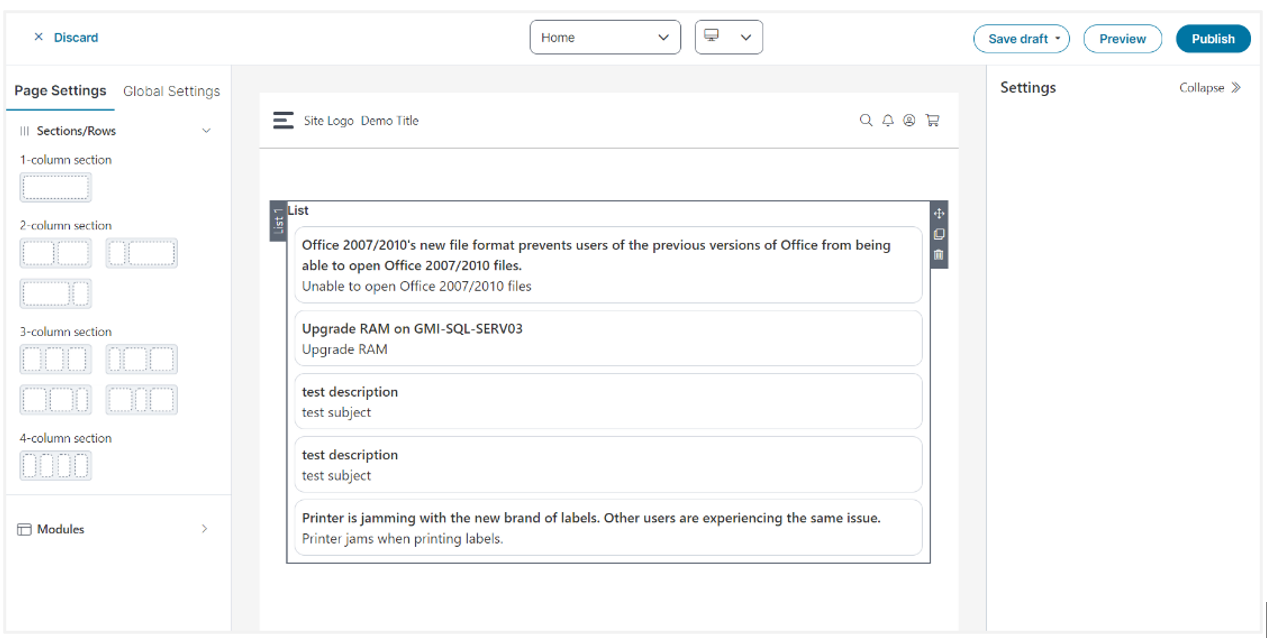Switch to the Global Settings tab

tap(171, 91)
